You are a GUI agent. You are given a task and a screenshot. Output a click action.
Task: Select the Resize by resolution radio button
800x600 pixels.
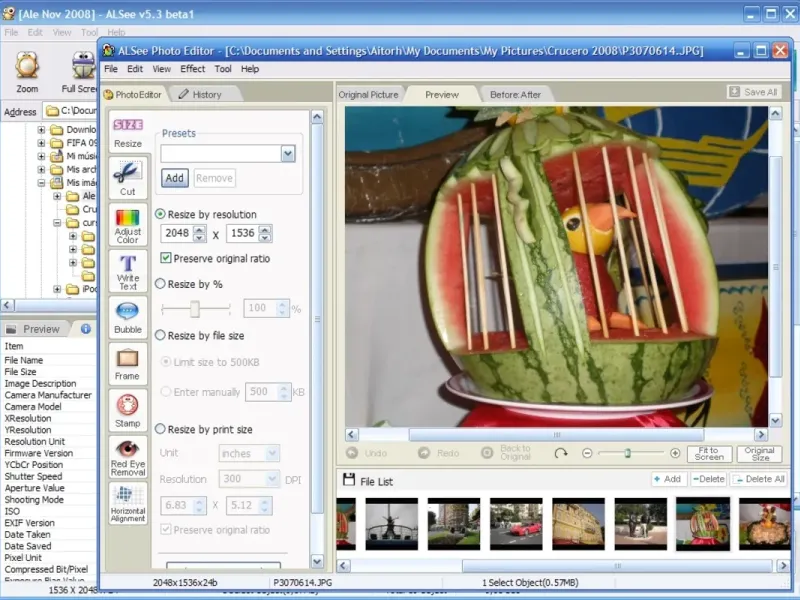pos(160,214)
